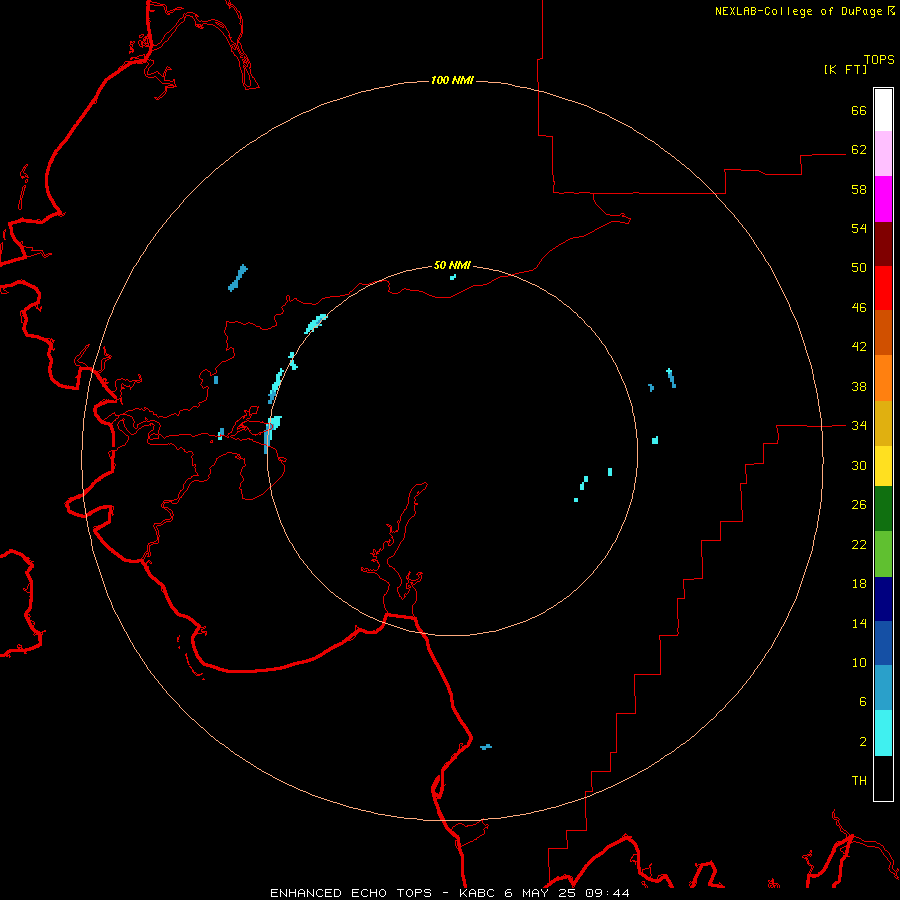Click the gold 38 kft legend swatch
Viewport: 900px width, 900px height.
883,423
